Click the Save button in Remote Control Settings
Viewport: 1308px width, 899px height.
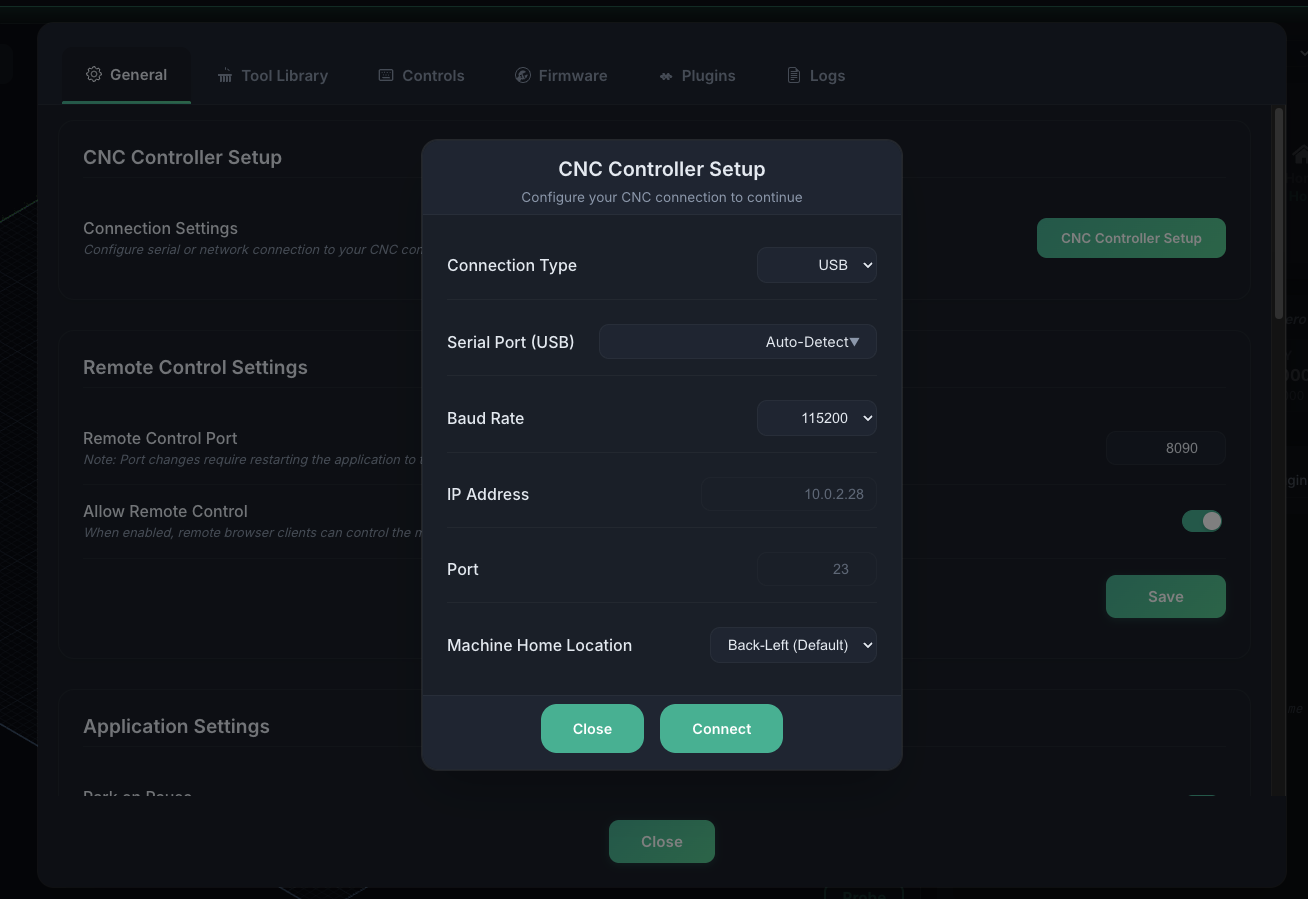pos(1166,596)
